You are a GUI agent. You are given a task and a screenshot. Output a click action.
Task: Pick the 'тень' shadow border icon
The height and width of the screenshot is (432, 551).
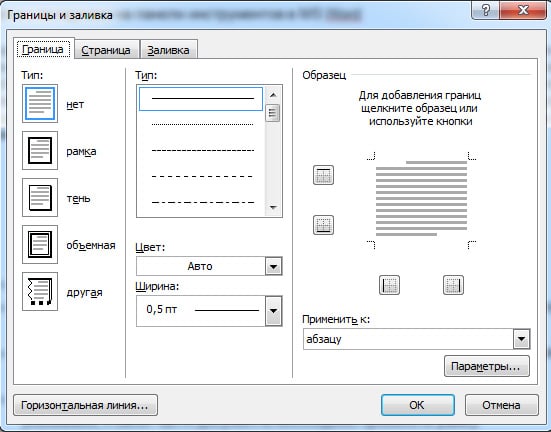pyautogui.click(x=40, y=198)
